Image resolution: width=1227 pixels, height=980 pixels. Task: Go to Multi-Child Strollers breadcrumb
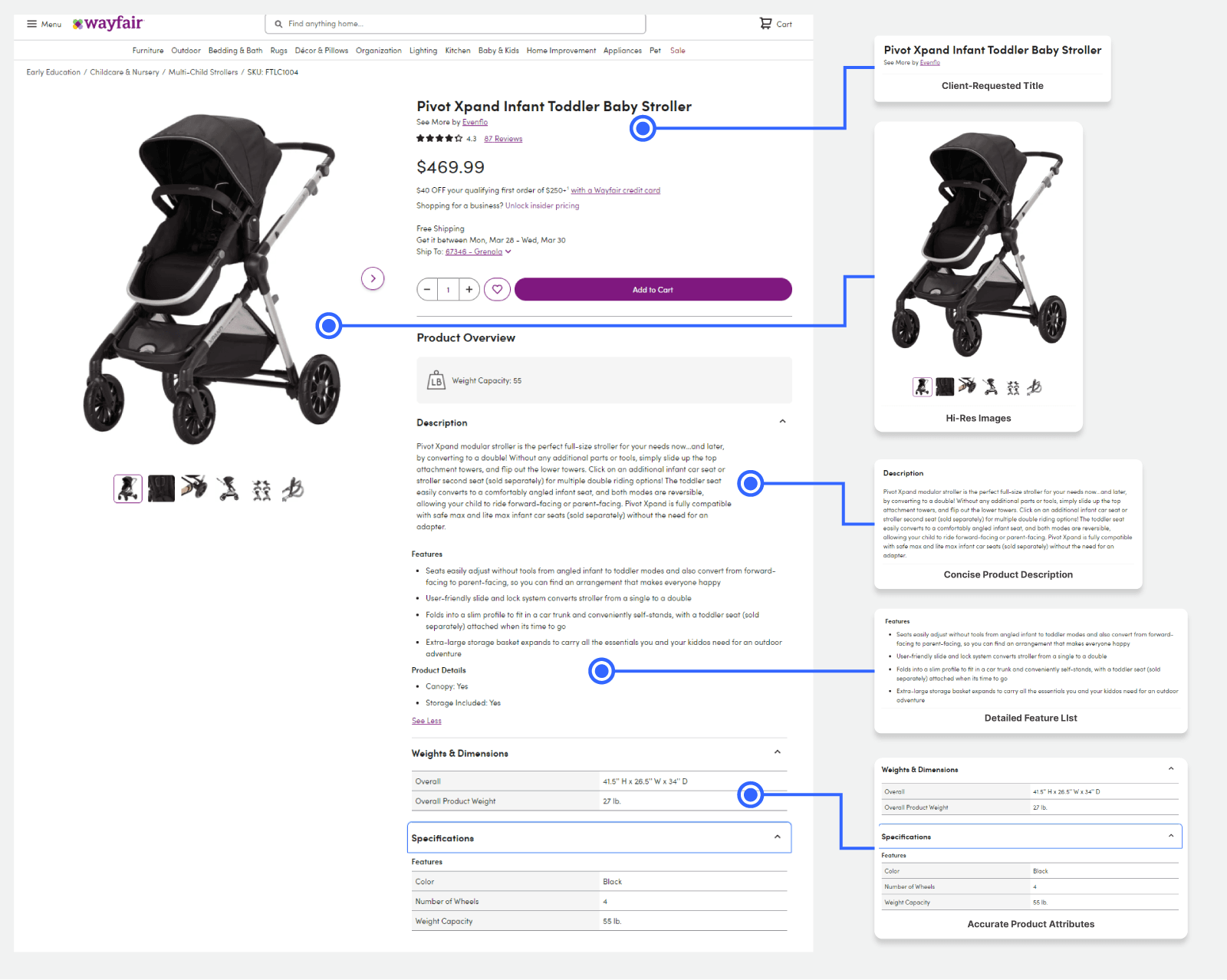point(203,72)
